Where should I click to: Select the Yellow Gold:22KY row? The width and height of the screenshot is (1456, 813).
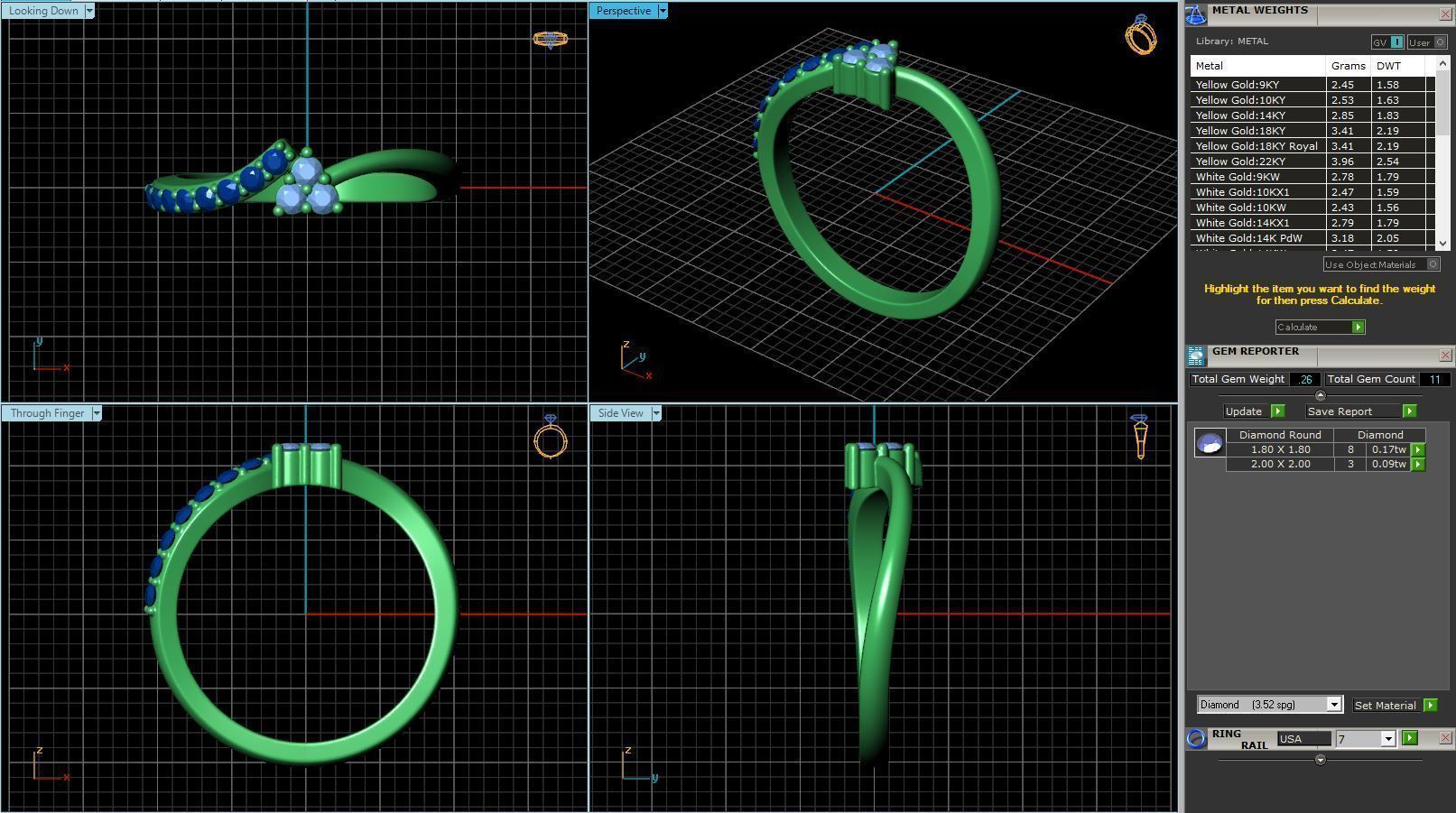pos(1312,162)
